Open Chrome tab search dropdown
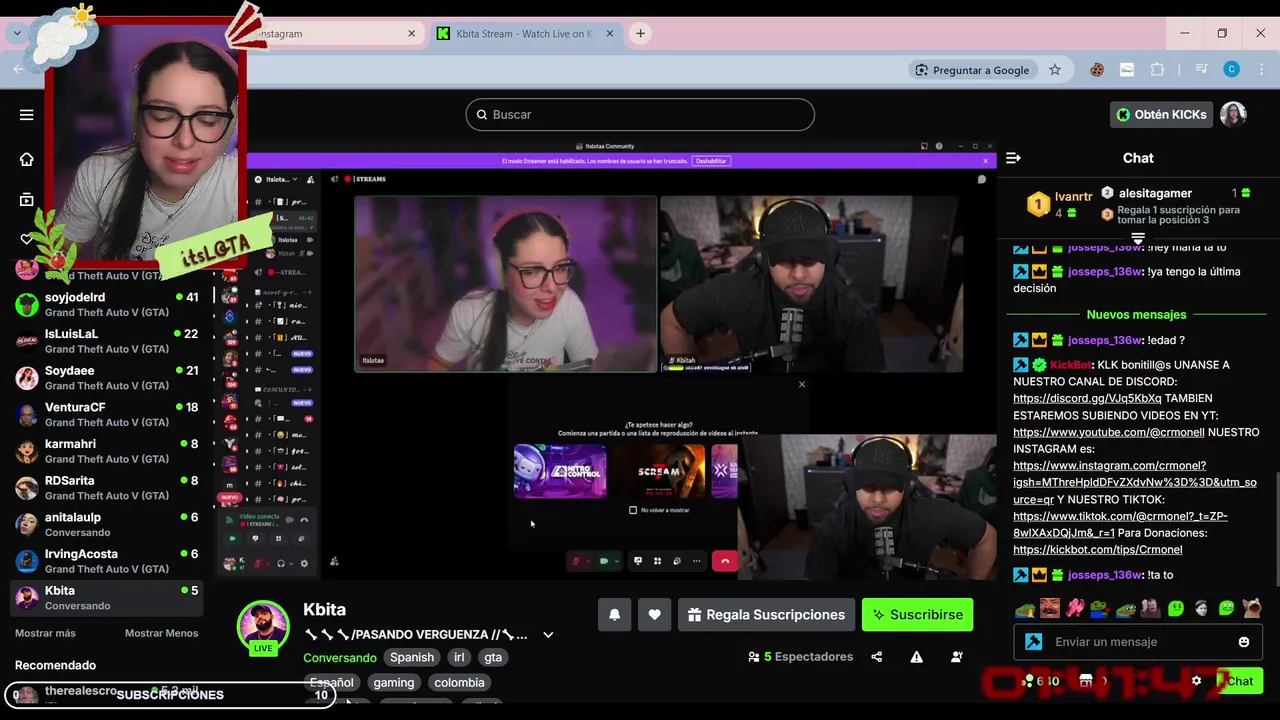1280x720 pixels. click(x=17, y=33)
